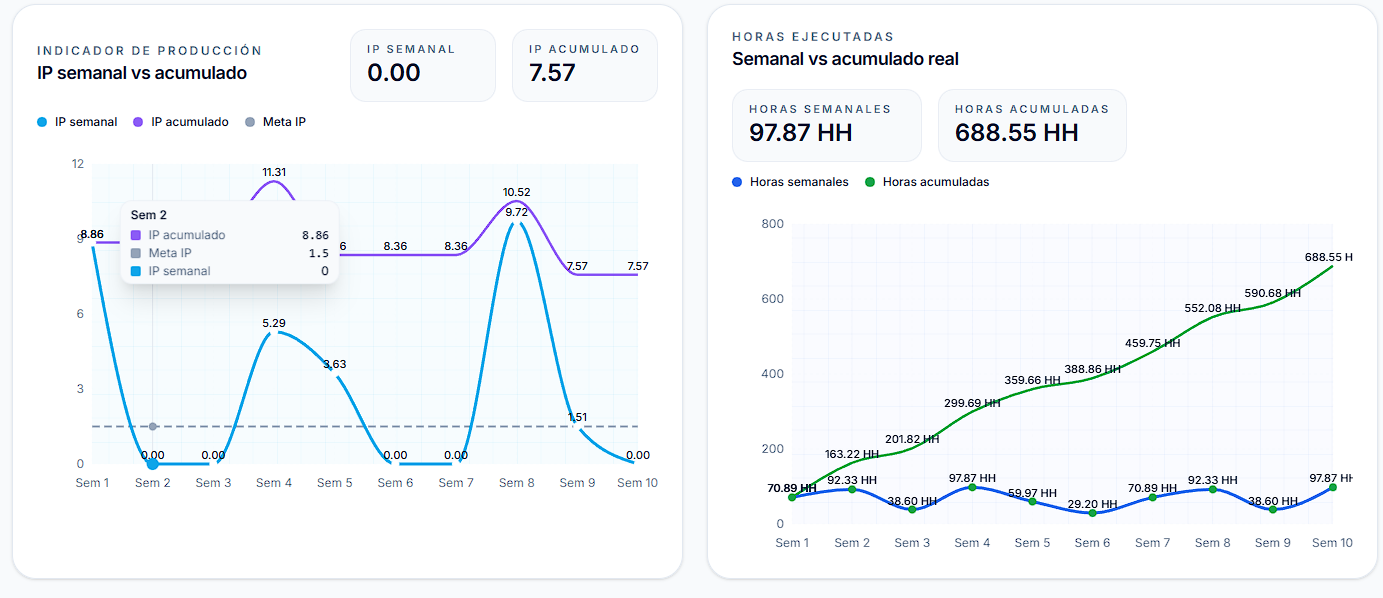Select the HORAS SEMANALES 97.87 HH card
Image resolution: width=1383 pixels, height=598 pixels.
point(826,125)
